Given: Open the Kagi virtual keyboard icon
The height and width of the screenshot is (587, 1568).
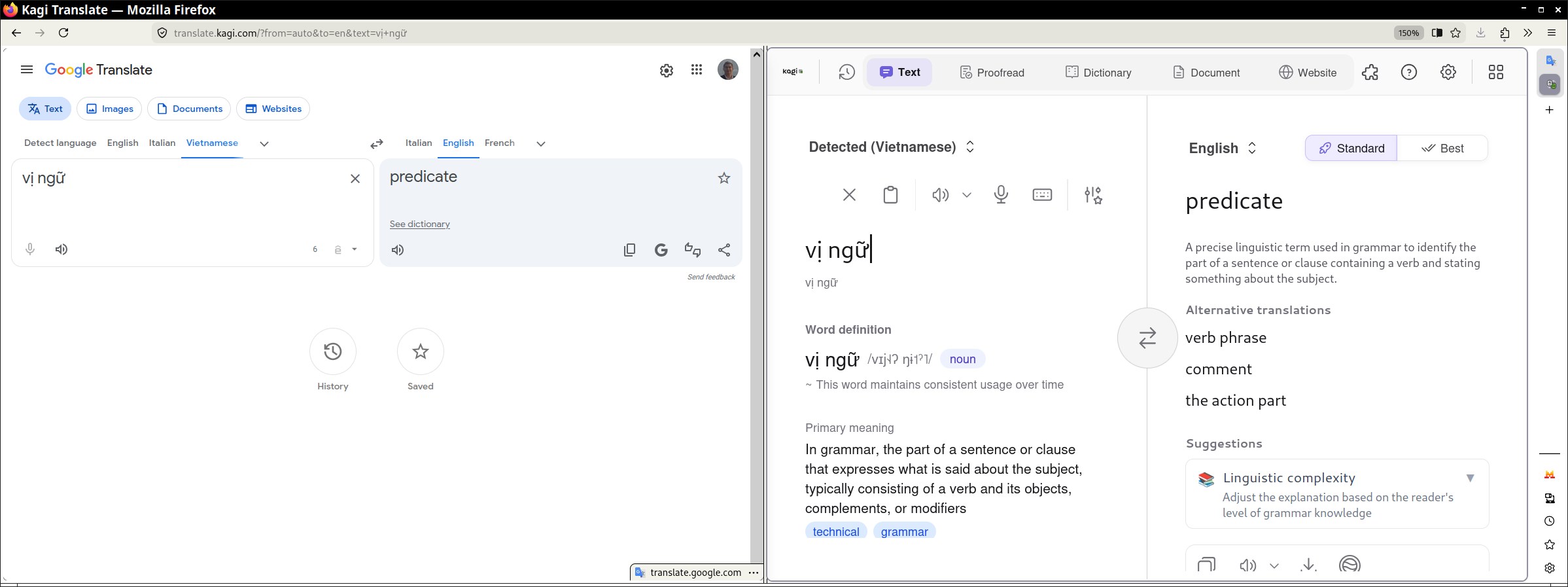Looking at the screenshot, I should [1041, 195].
